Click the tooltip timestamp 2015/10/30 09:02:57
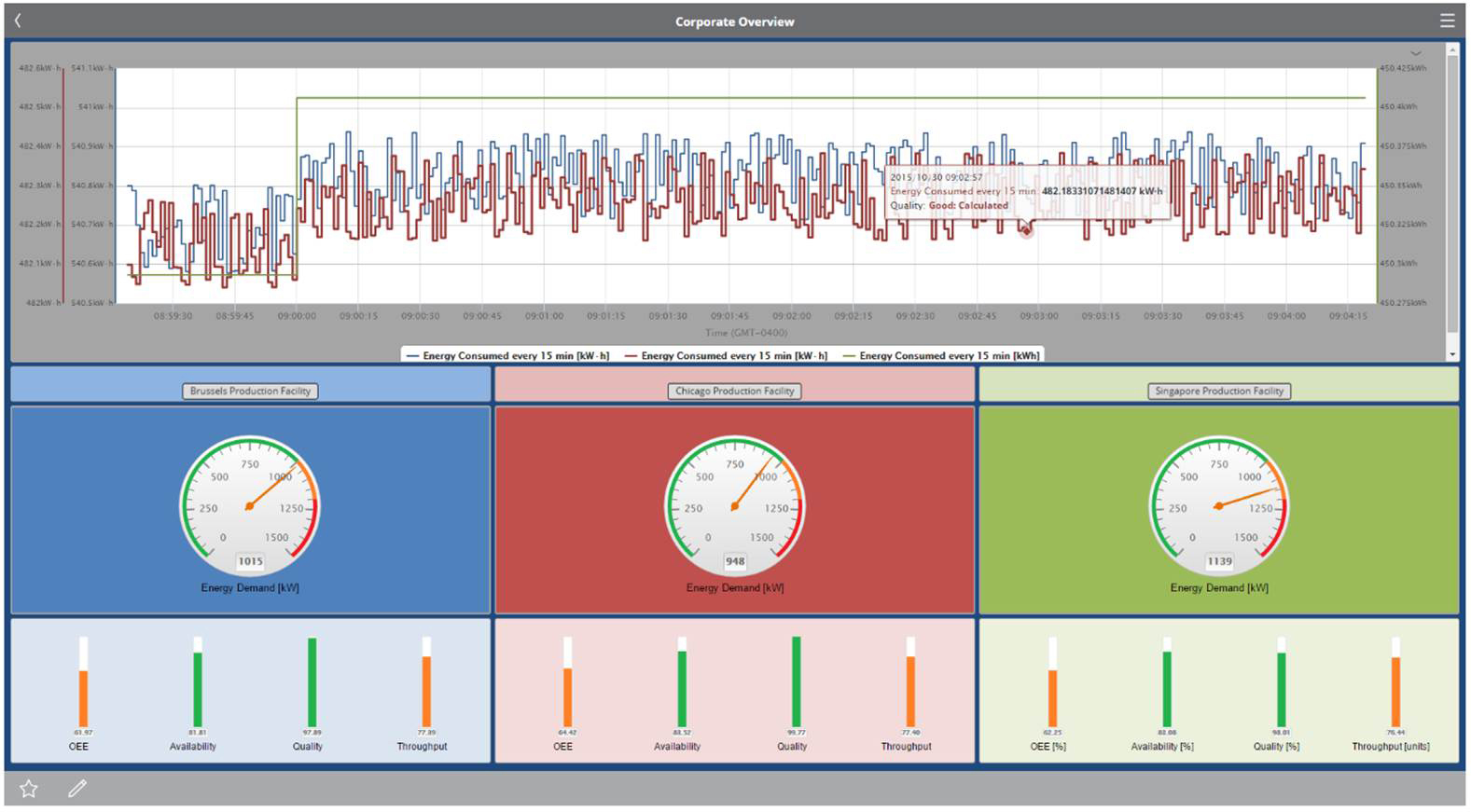Screen dimensions: 1471x812 tap(936, 177)
